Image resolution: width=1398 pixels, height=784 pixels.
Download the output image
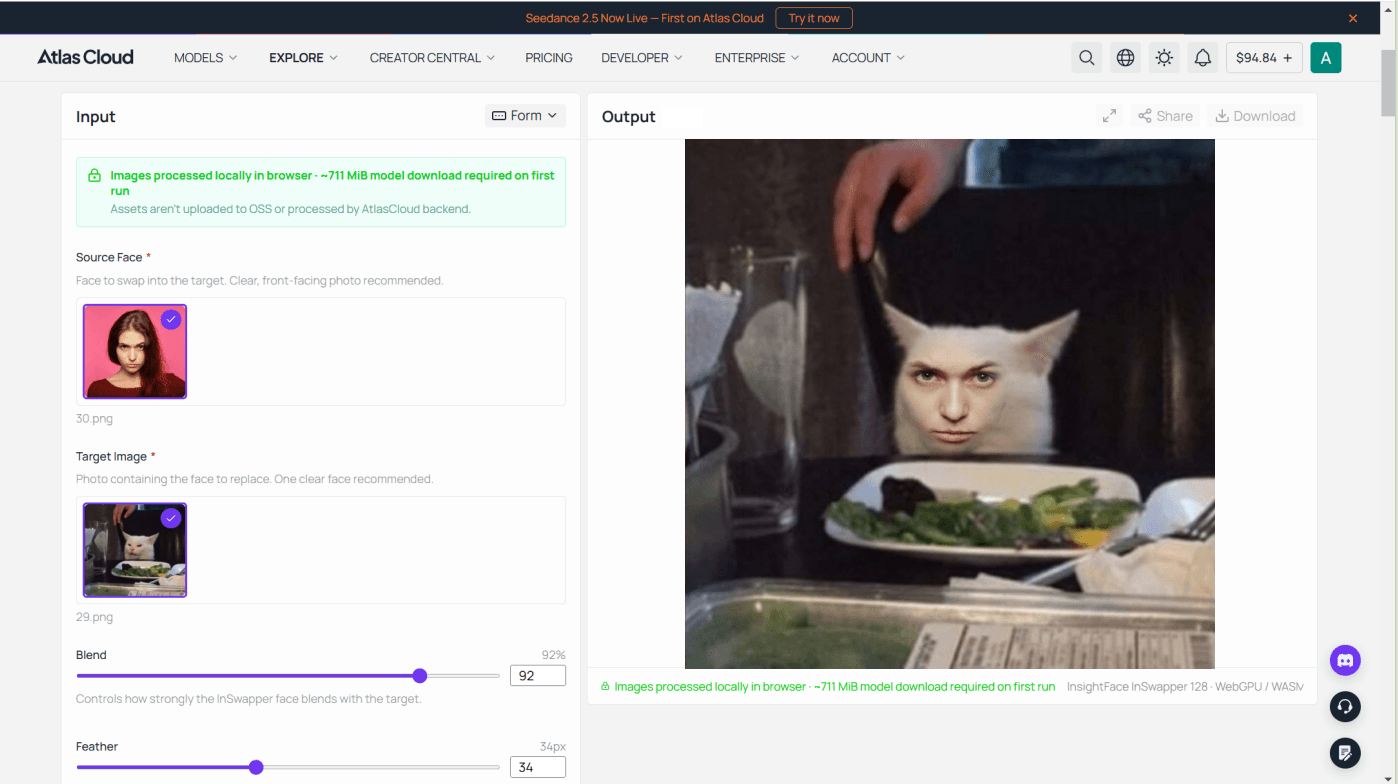tap(1255, 116)
